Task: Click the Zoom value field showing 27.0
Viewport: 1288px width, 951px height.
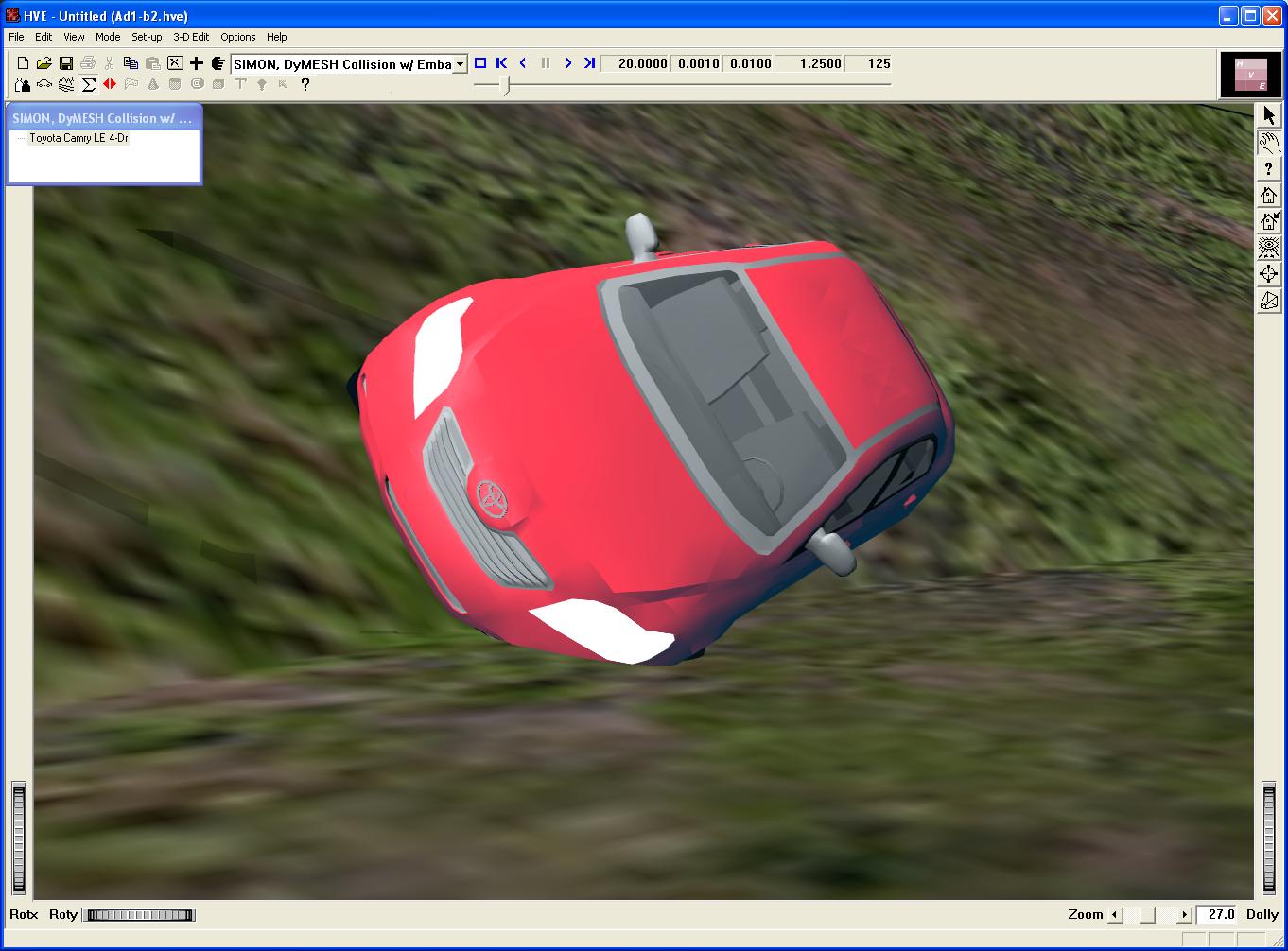Action: point(1218,914)
